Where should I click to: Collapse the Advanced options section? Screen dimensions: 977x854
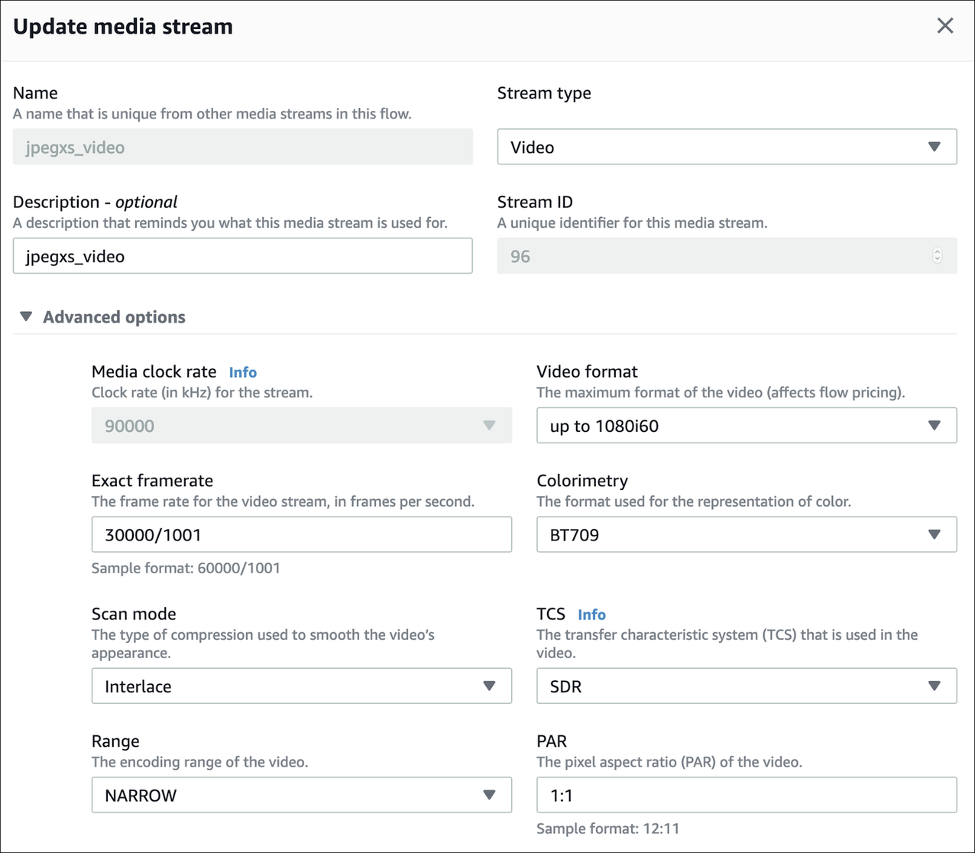click(x=26, y=317)
